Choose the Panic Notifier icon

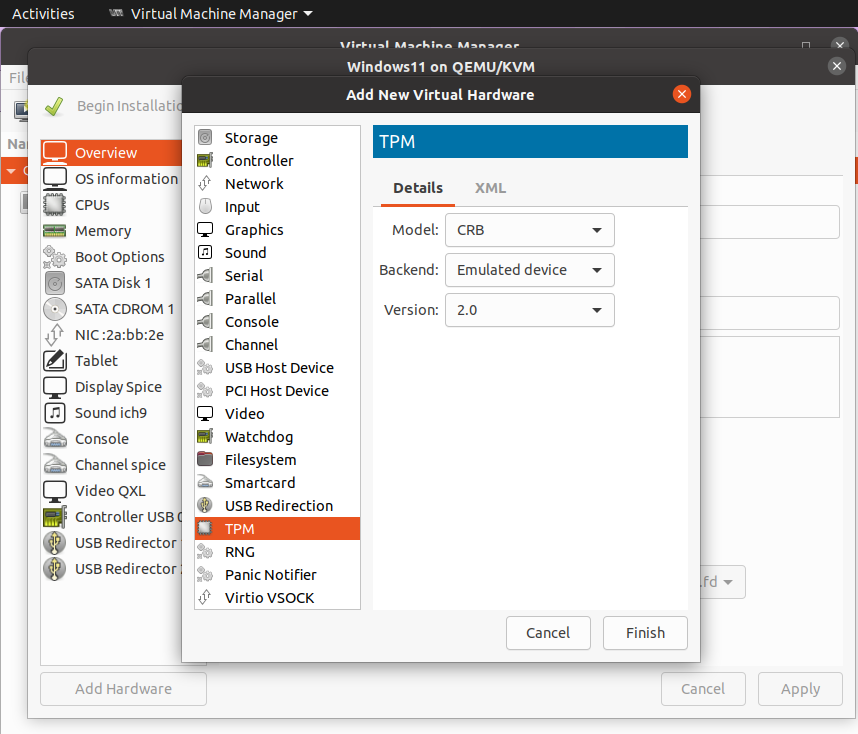pos(205,574)
